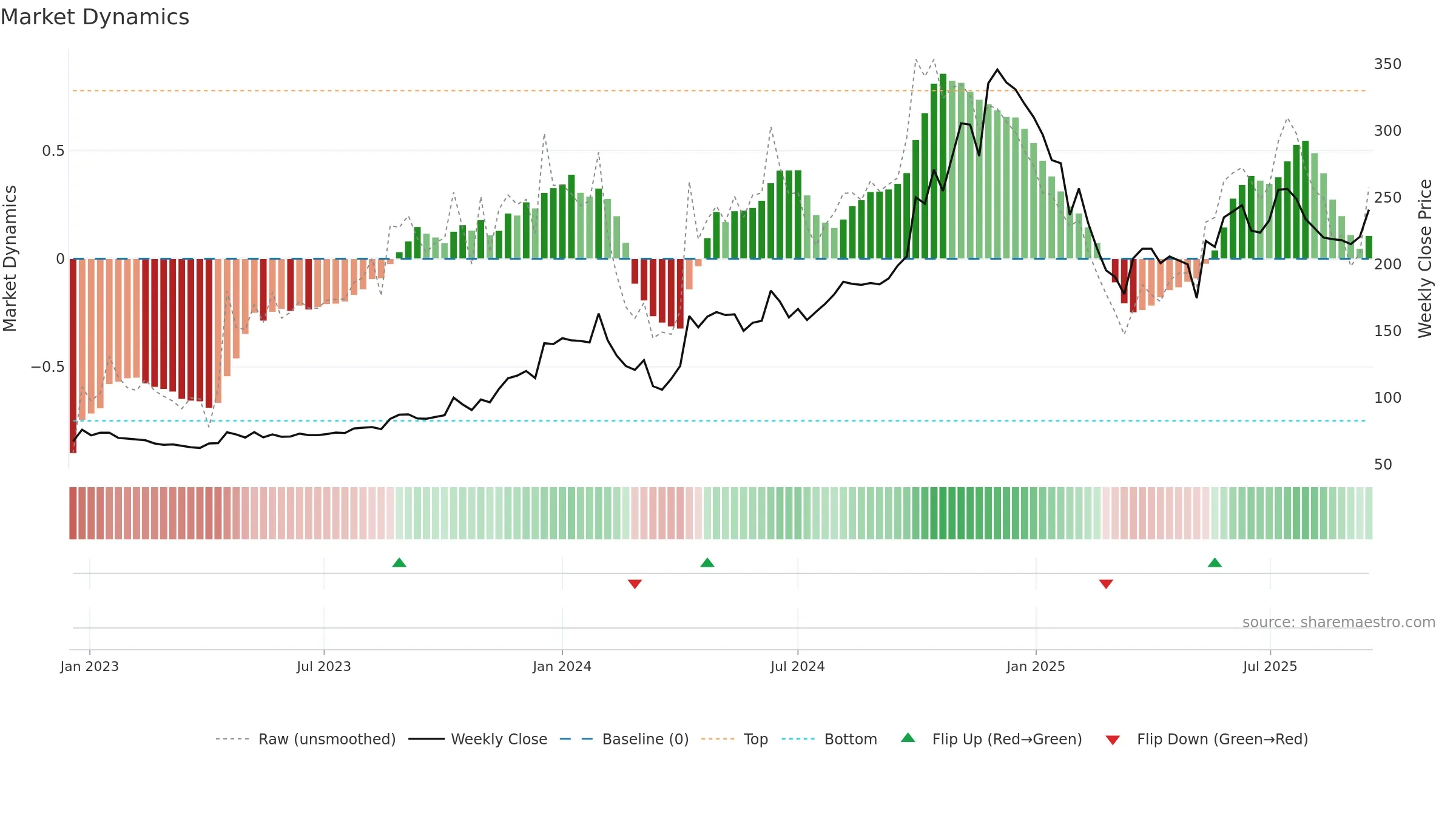Click the 350 right axis tick label
1456x819 pixels.
(1388, 64)
